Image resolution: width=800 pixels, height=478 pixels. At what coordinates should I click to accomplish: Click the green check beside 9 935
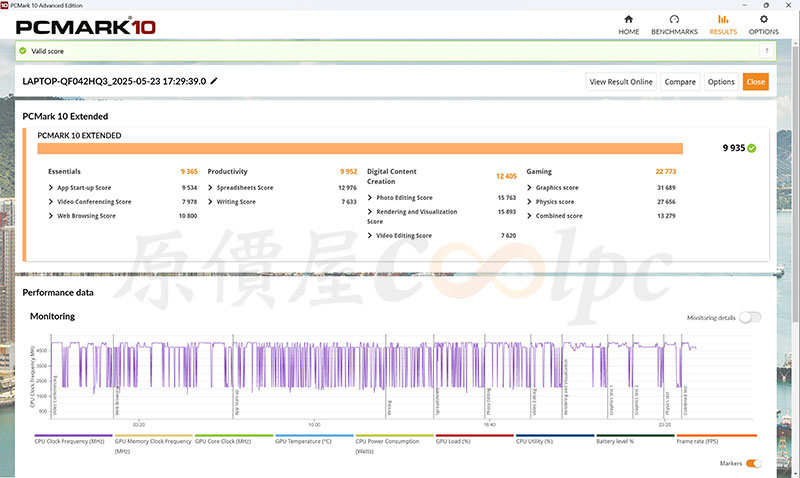tap(752, 148)
